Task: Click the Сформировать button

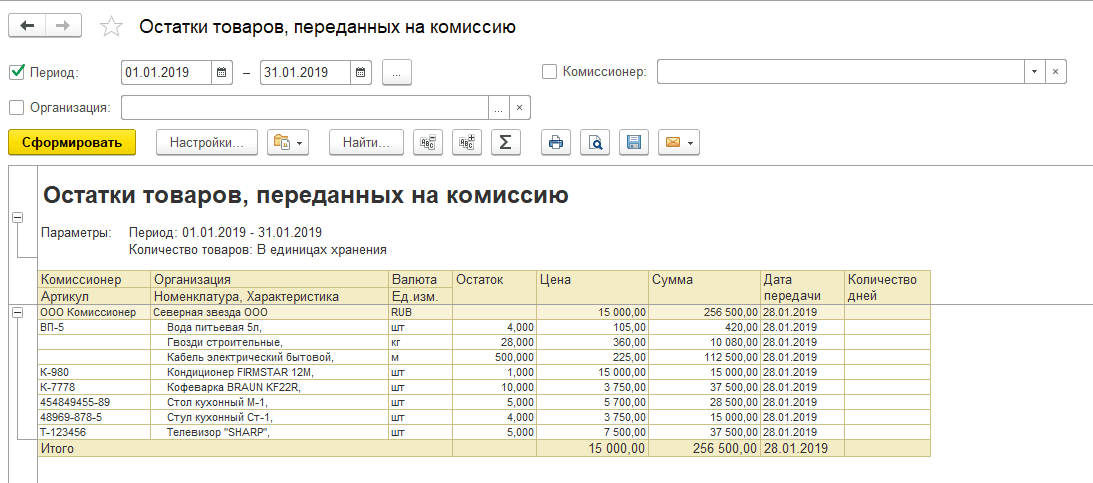Action: [x=72, y=143]
